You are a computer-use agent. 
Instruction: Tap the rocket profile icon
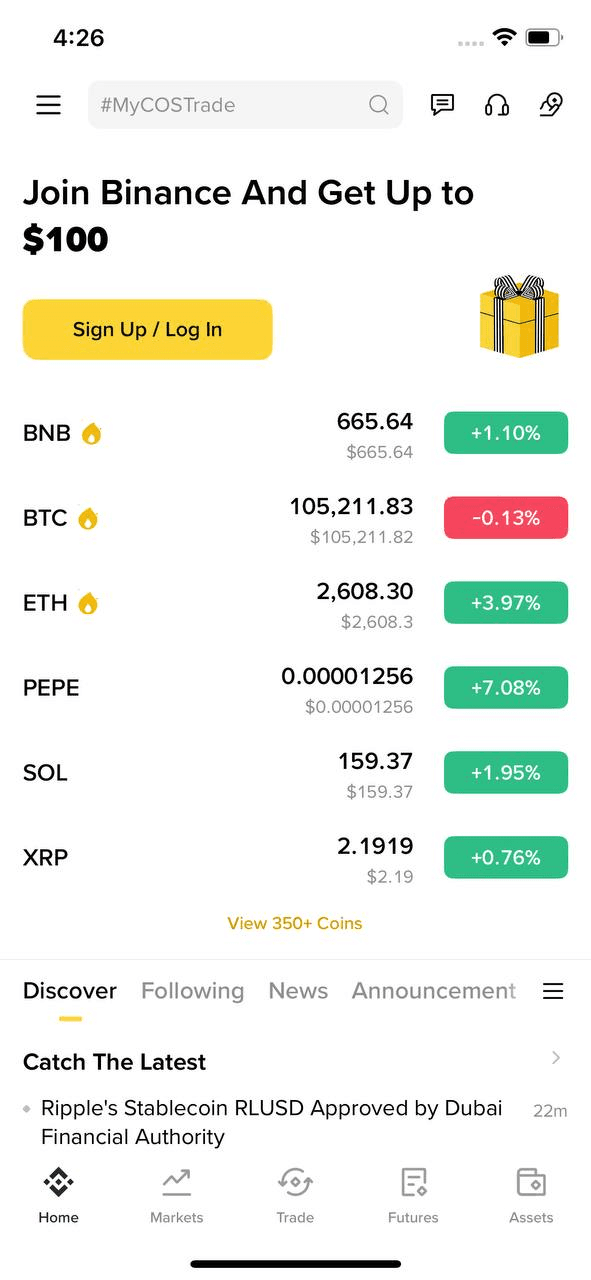point(551,104)
